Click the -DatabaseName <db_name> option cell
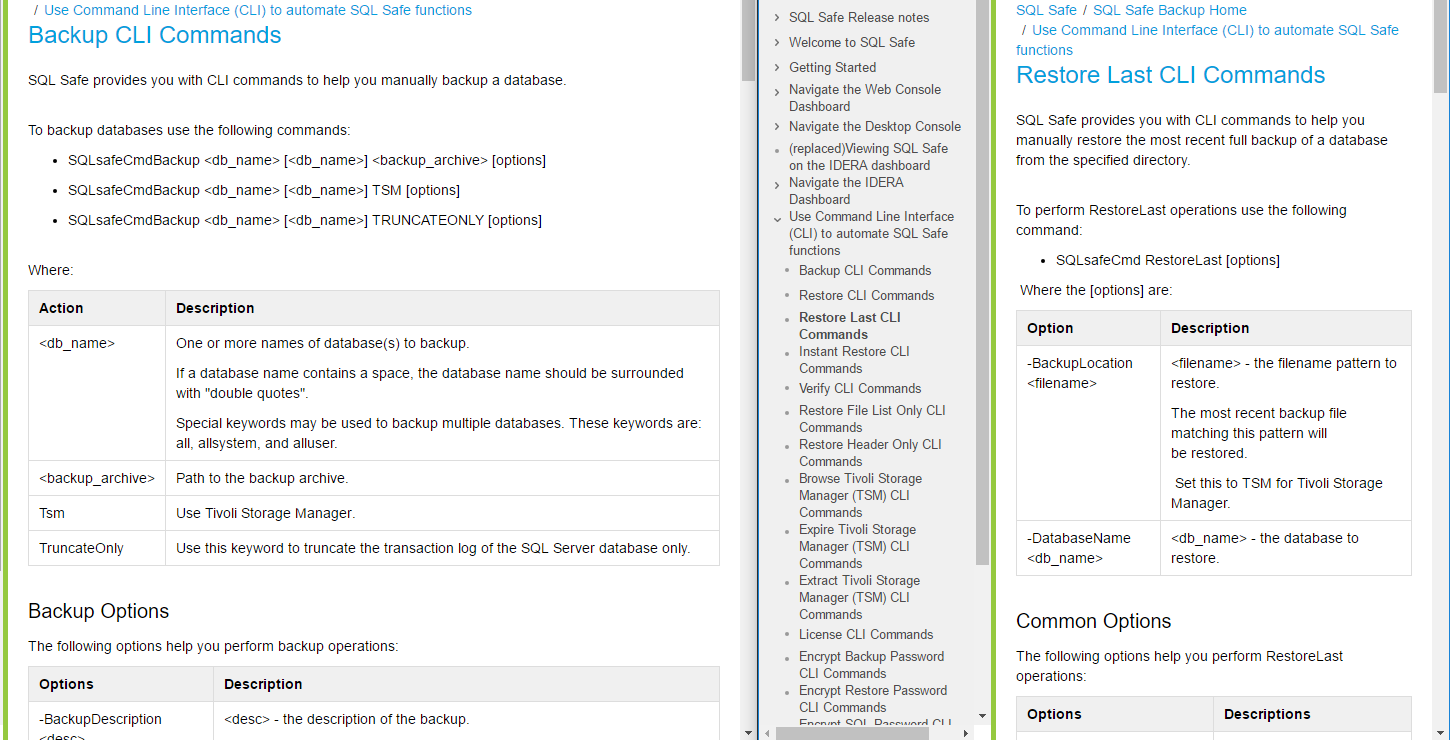The height and width of the screenshot is (740, 1450). pos(1088,548)
